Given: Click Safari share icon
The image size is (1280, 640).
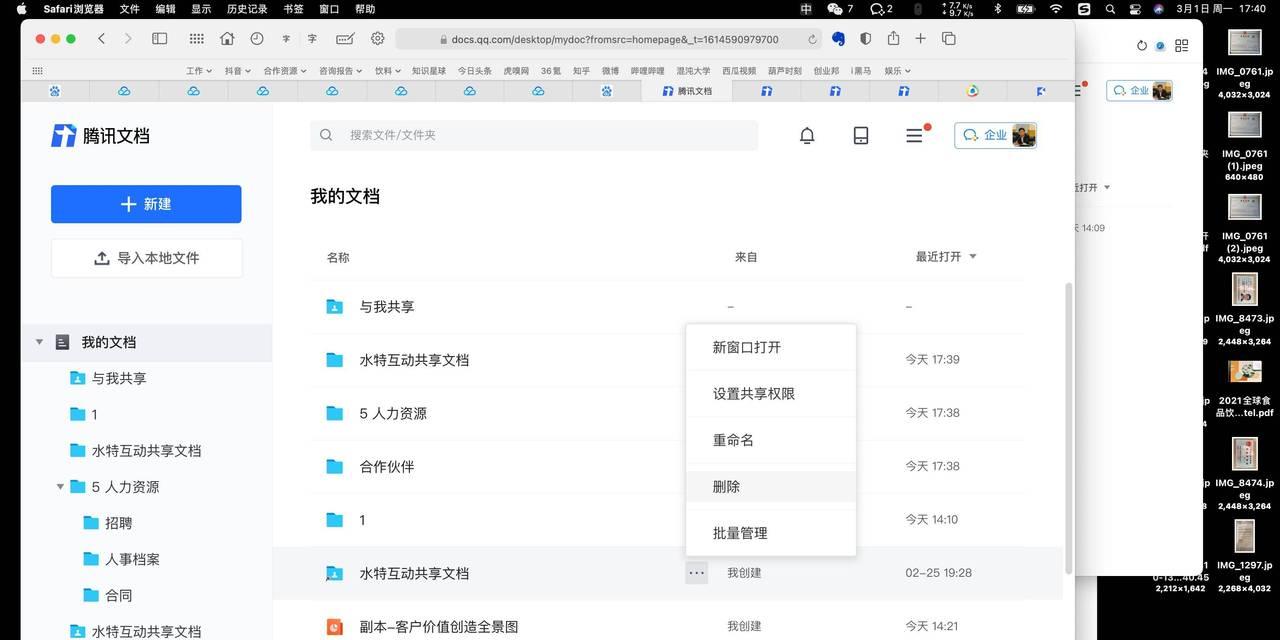Looking at the screenshot, I should pyautogui.click(x=893, y=38).
